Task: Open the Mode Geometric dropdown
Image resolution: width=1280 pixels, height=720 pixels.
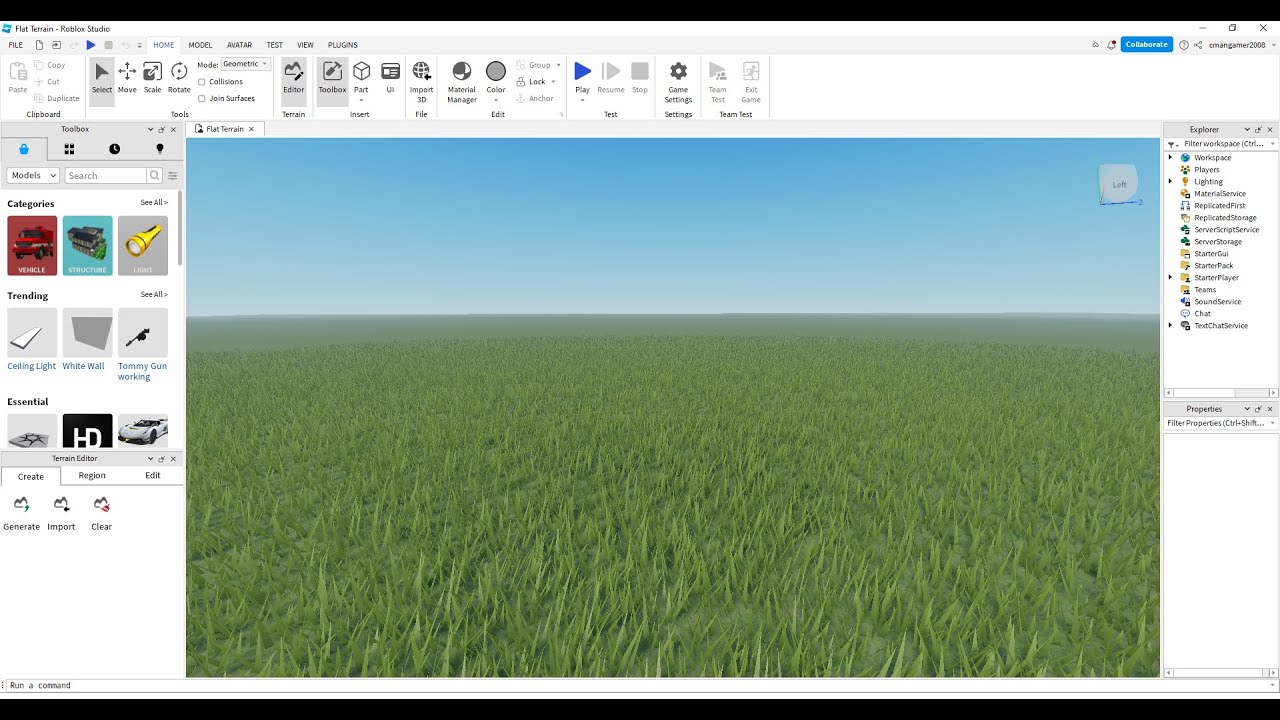Action: pyautogui.click(x=245, y=64)
